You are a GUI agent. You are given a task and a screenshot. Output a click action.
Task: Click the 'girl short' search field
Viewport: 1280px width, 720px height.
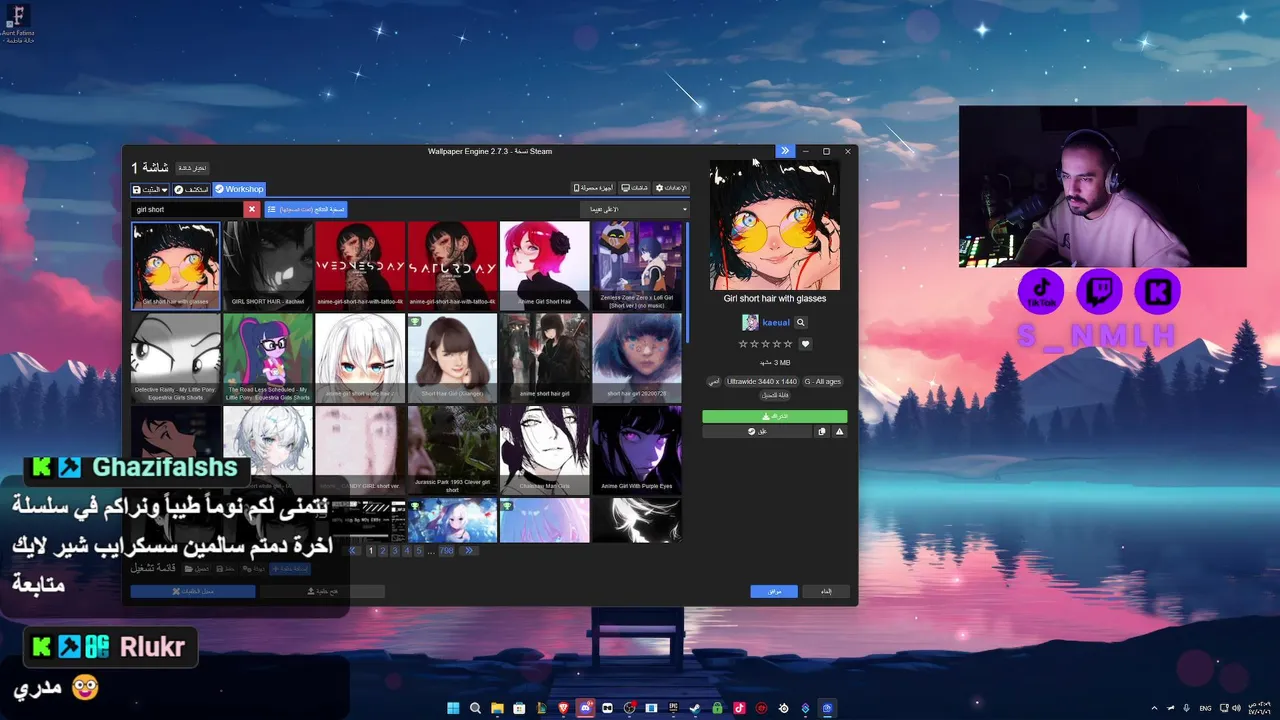pyautogui.click(x=187, y=209)
